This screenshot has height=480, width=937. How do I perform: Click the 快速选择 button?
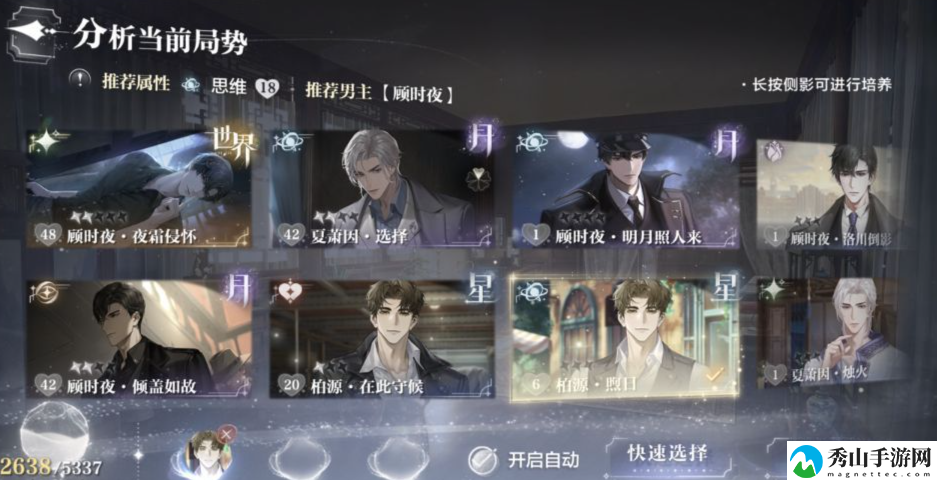coord(667,453)
